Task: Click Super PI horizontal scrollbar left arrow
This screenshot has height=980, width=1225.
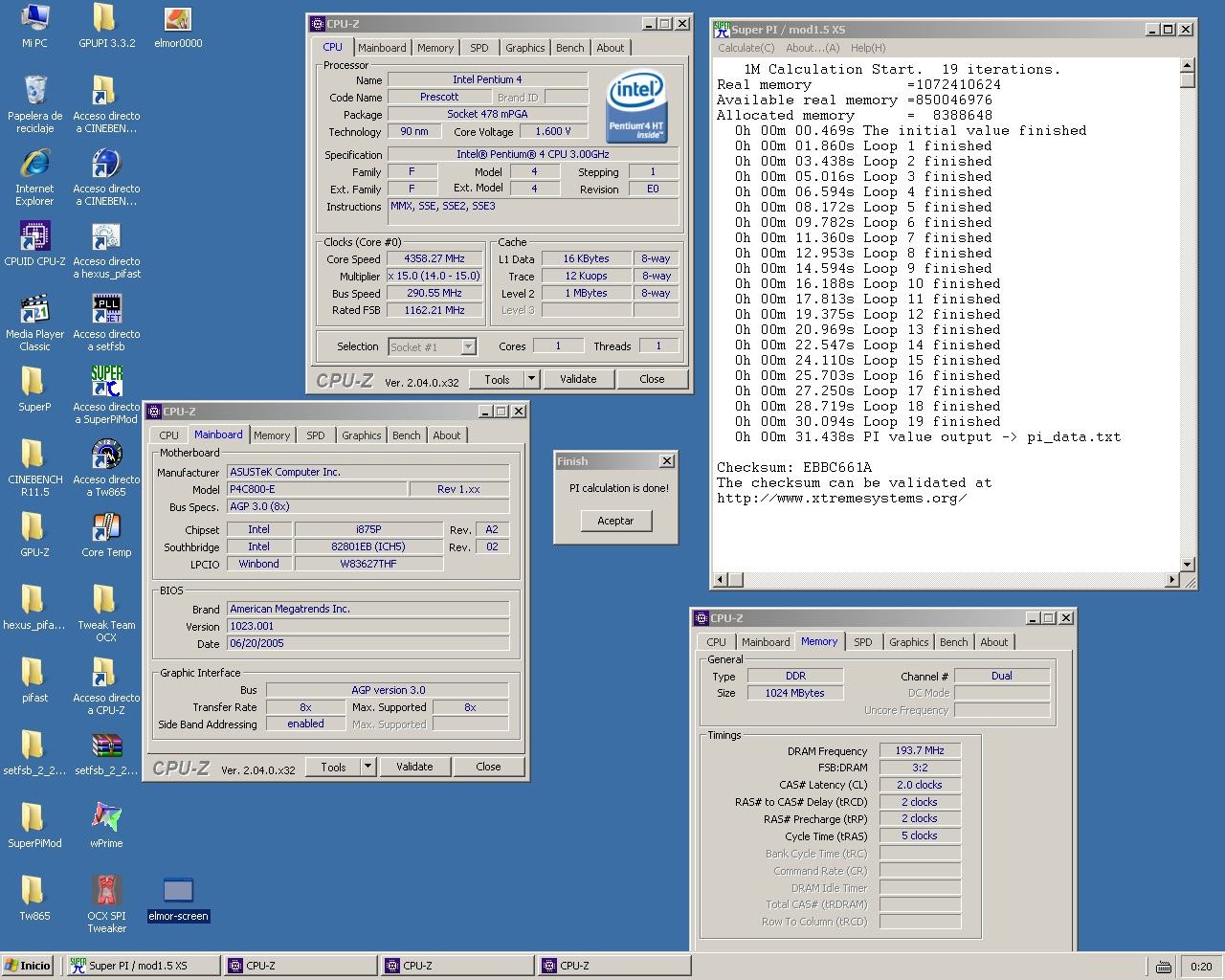Action: (x=722, y=580)
